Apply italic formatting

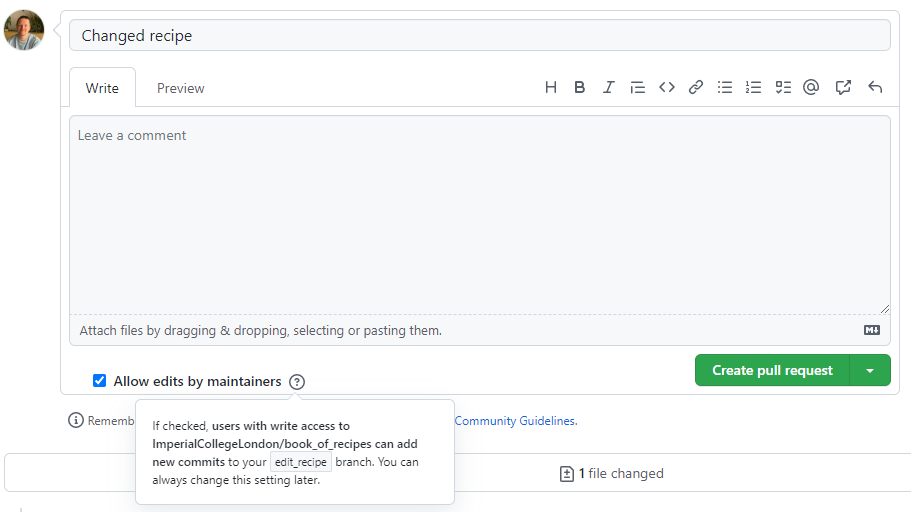608,88
